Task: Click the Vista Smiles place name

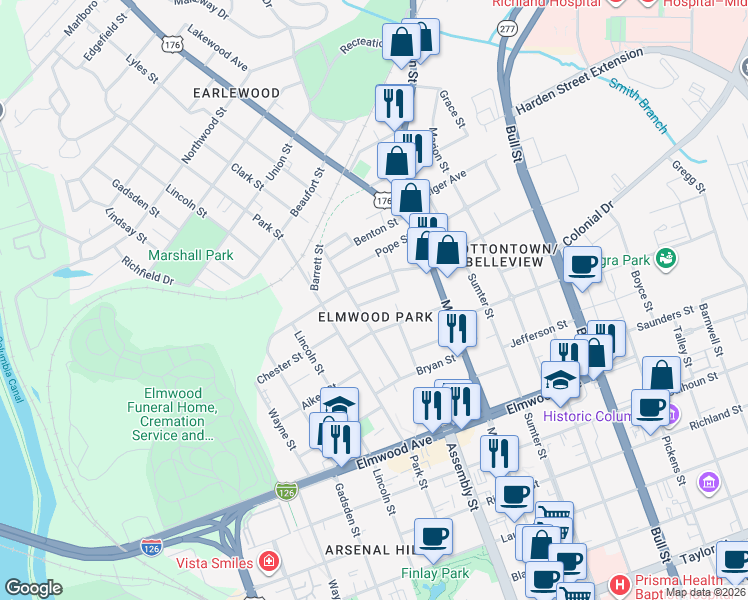Action: (x=214, y=563)
